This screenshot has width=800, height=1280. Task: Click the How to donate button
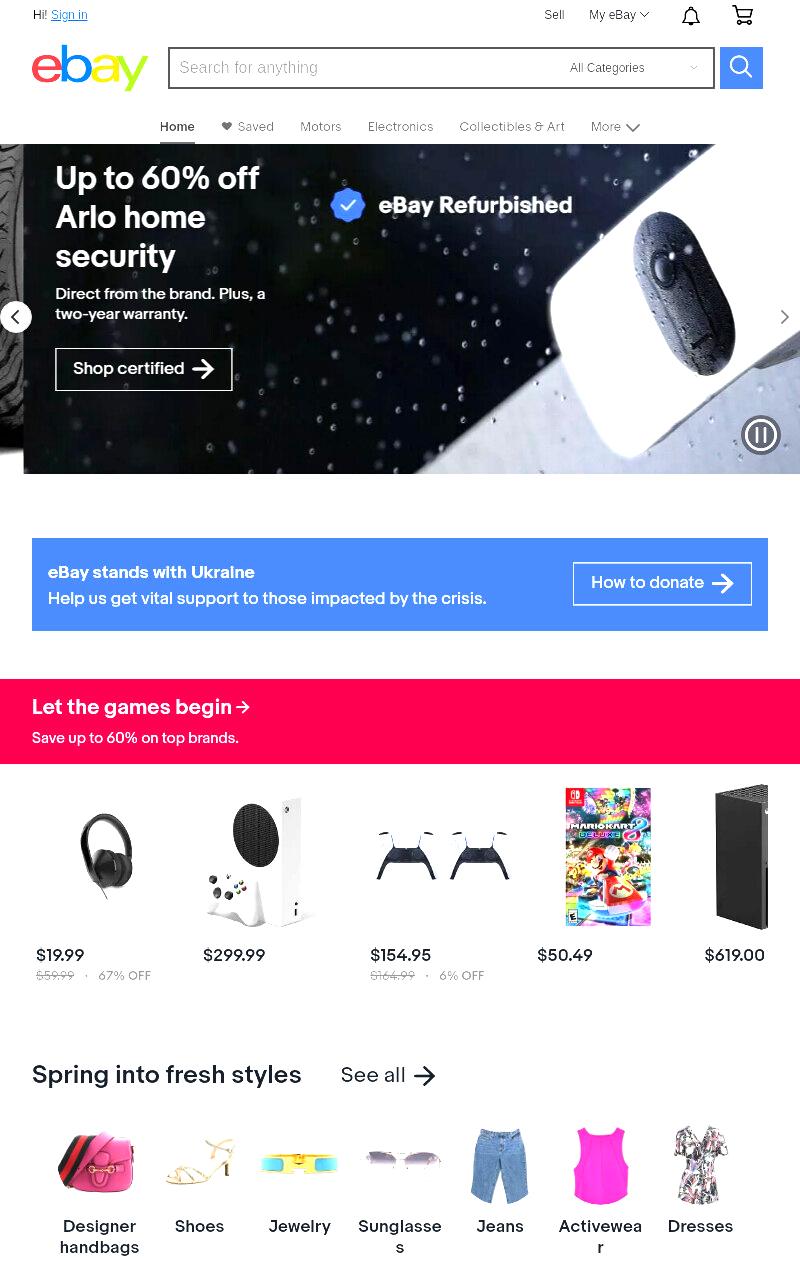tap(662, 583)
